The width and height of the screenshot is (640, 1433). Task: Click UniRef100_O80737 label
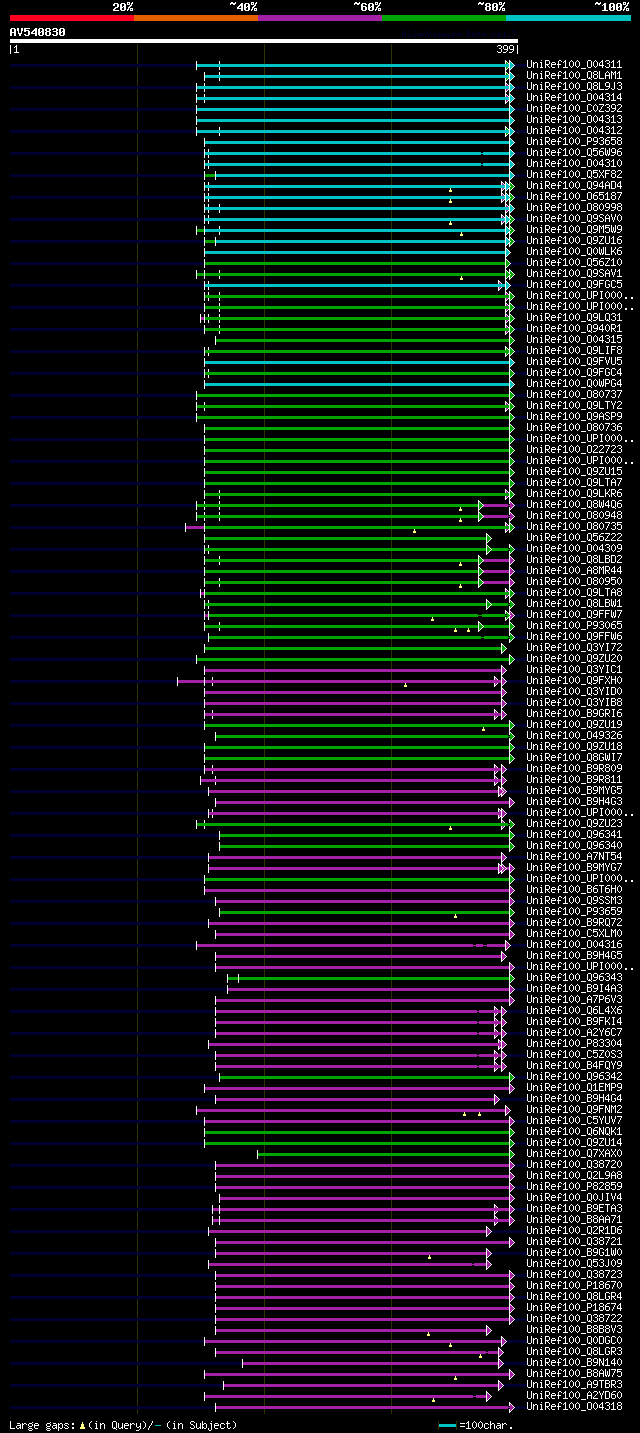click(x=574, y=395)
